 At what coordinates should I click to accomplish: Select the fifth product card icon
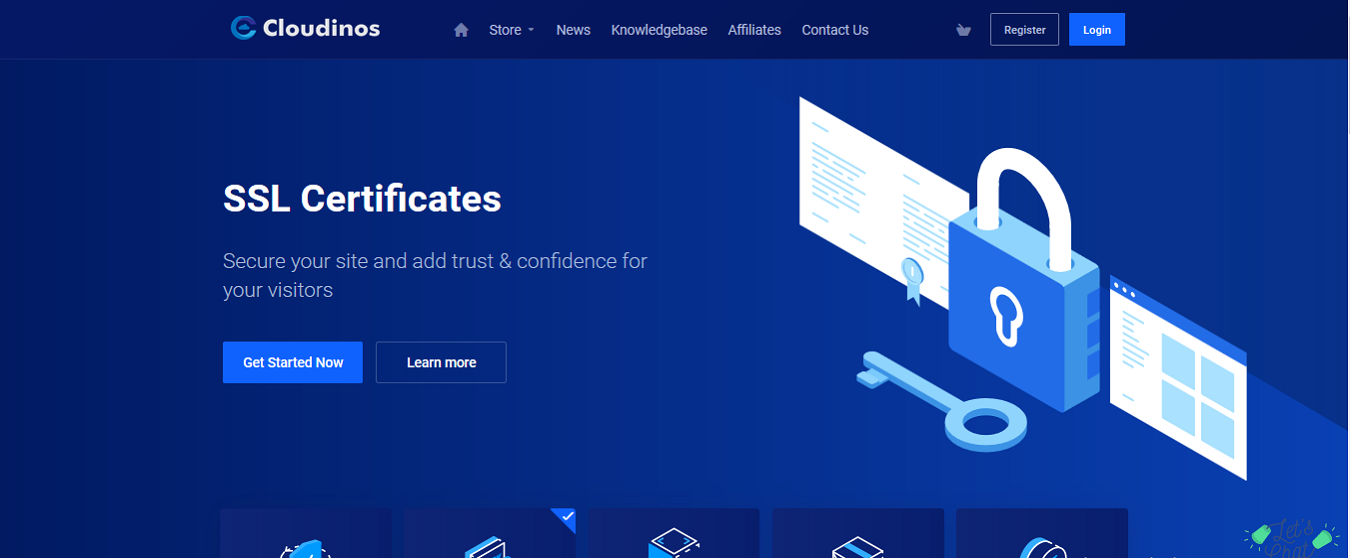coord(1041,546)
